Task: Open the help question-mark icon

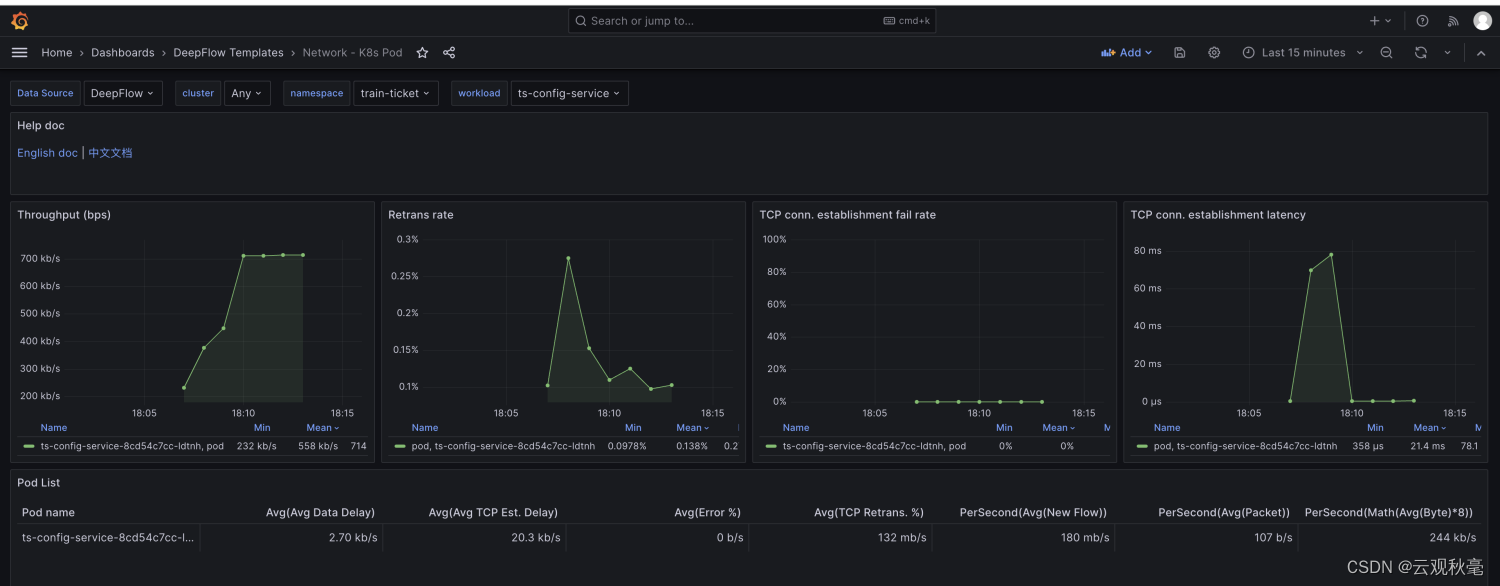Action: coord(1423,21)
